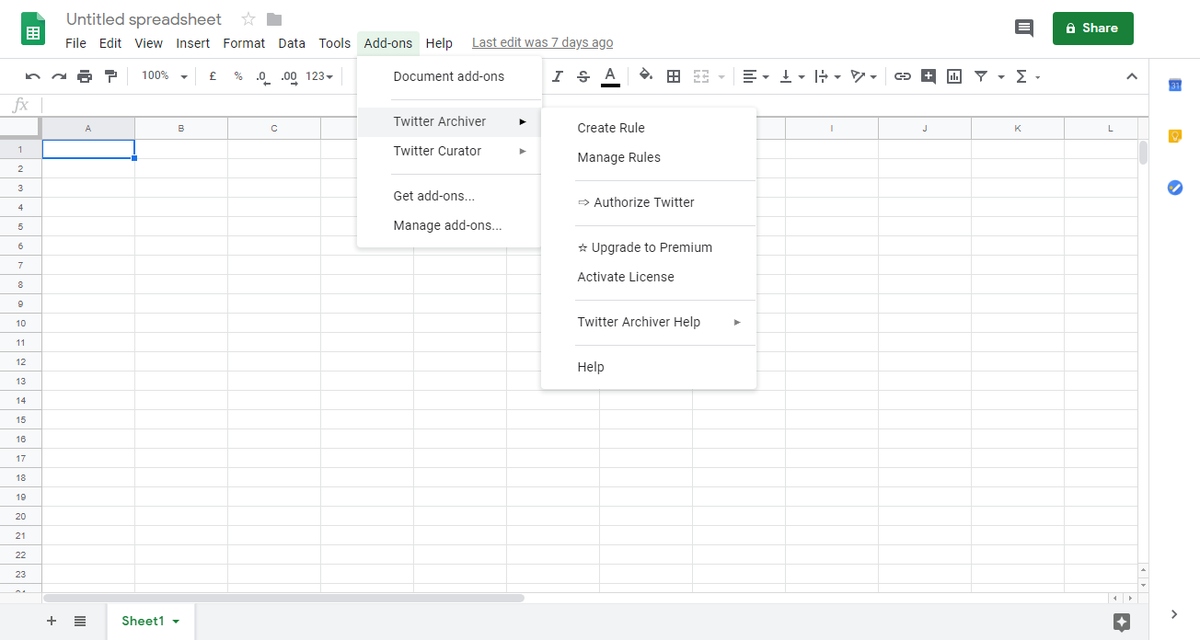Click the print icon in toolbar
1200x640 pixels.
(85, 76)
